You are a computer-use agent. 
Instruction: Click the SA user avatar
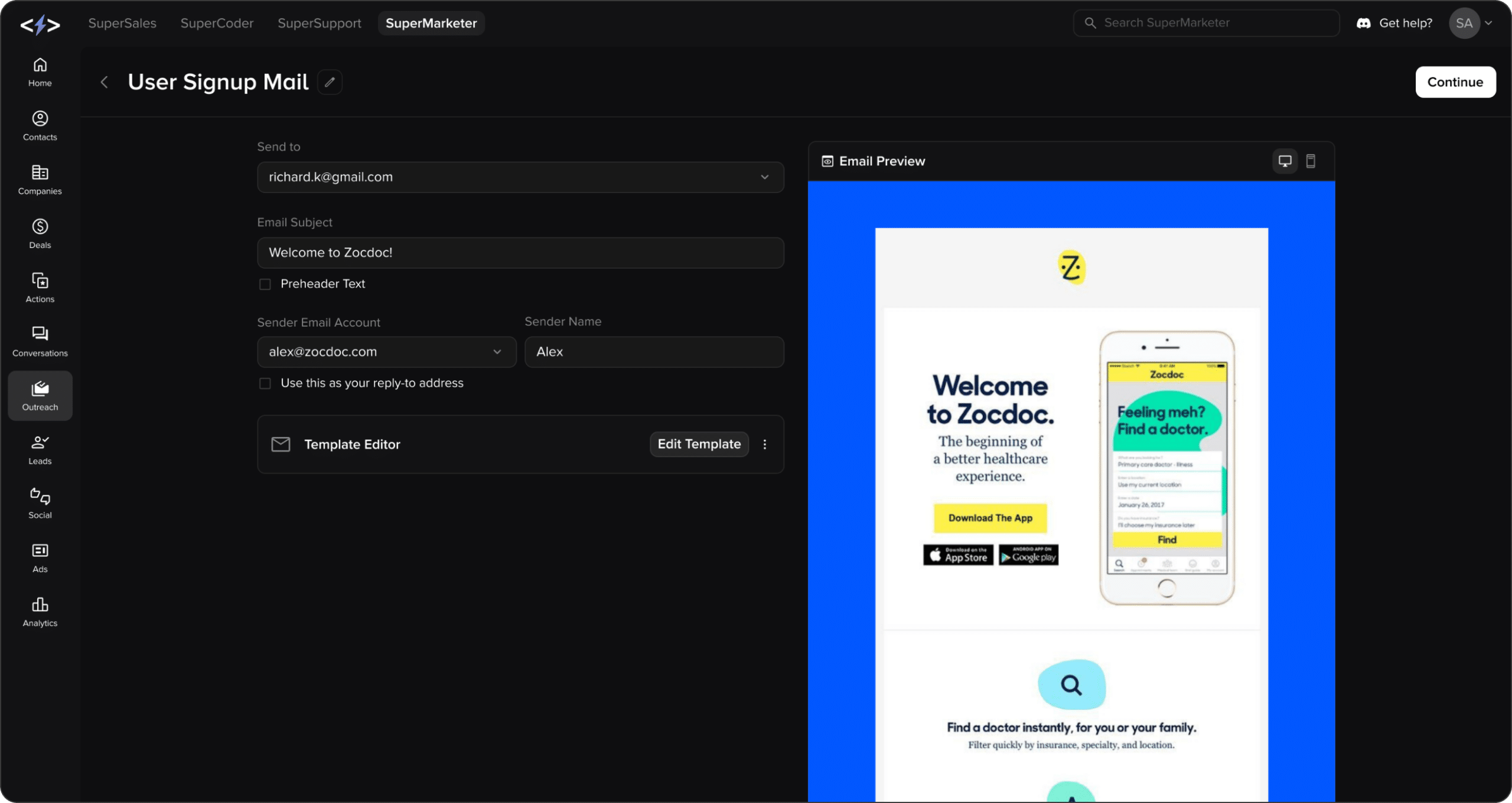[x=1464, y=23]
